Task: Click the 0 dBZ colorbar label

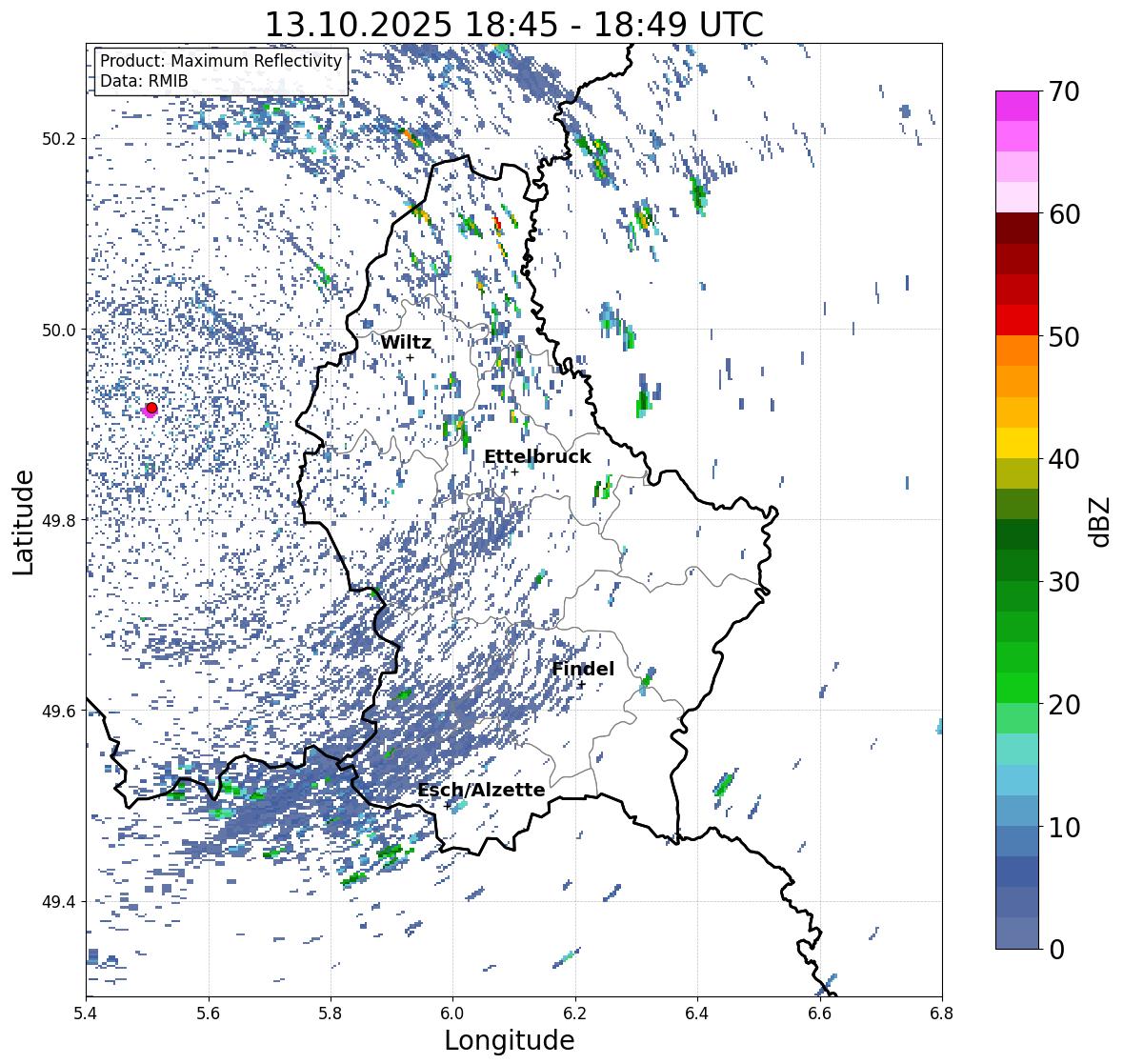Action: (1056, 950)
